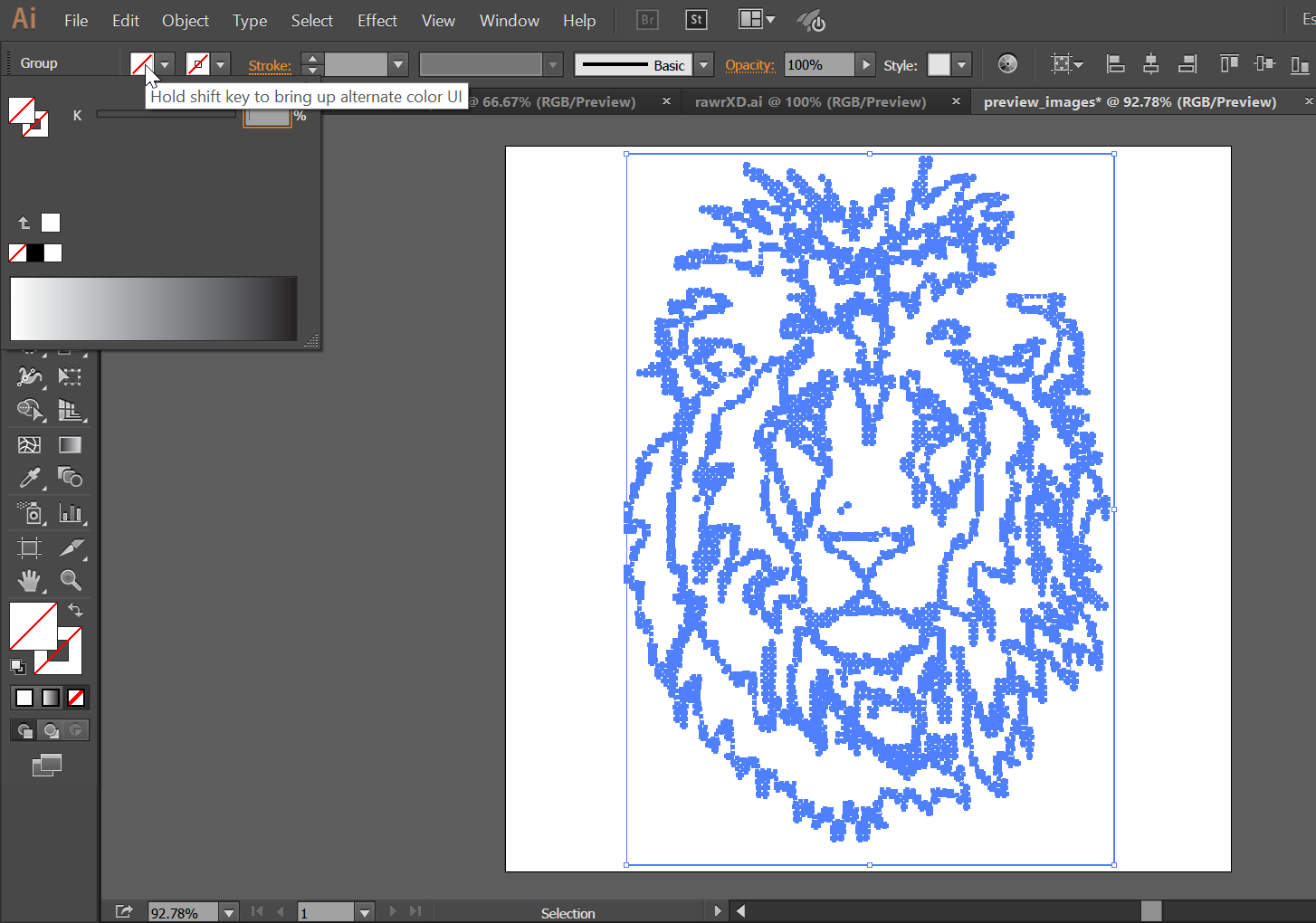Click the export icon in status bar
The height and width of the screenshot is (923, 1316).
[124, 911]
